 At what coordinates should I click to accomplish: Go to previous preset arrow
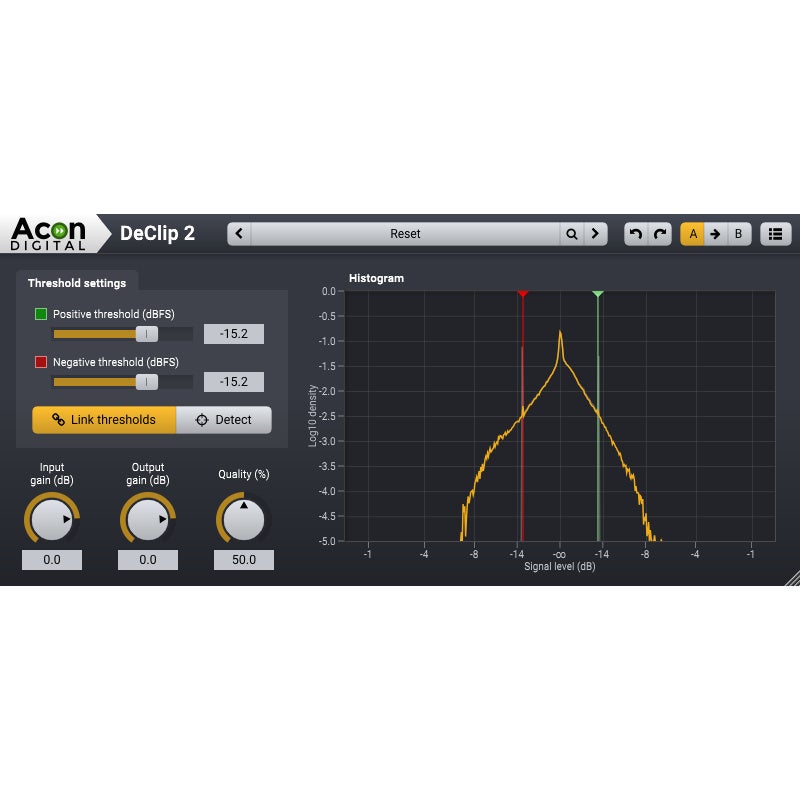[239, 234]
